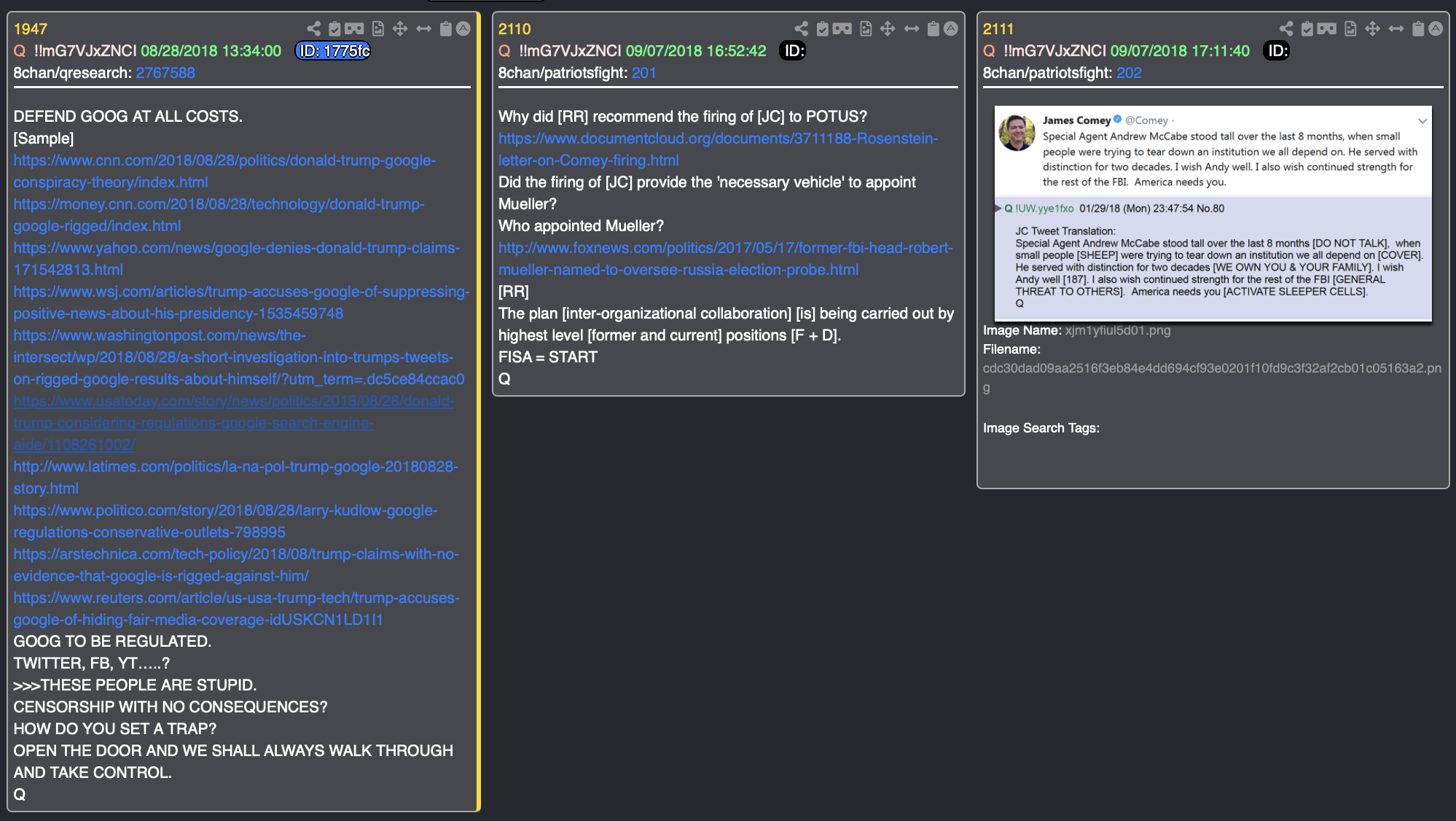Image resolution: width=1456 pixels, height=821 pixels.
Task: Click the clipboard-check icon on post 2110
Action: coord(823,28)
